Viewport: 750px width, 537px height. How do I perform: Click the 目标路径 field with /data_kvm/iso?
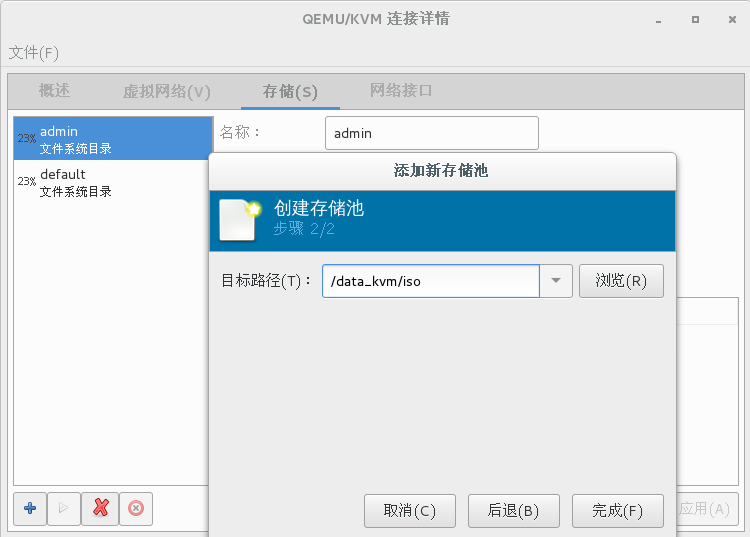431,281
